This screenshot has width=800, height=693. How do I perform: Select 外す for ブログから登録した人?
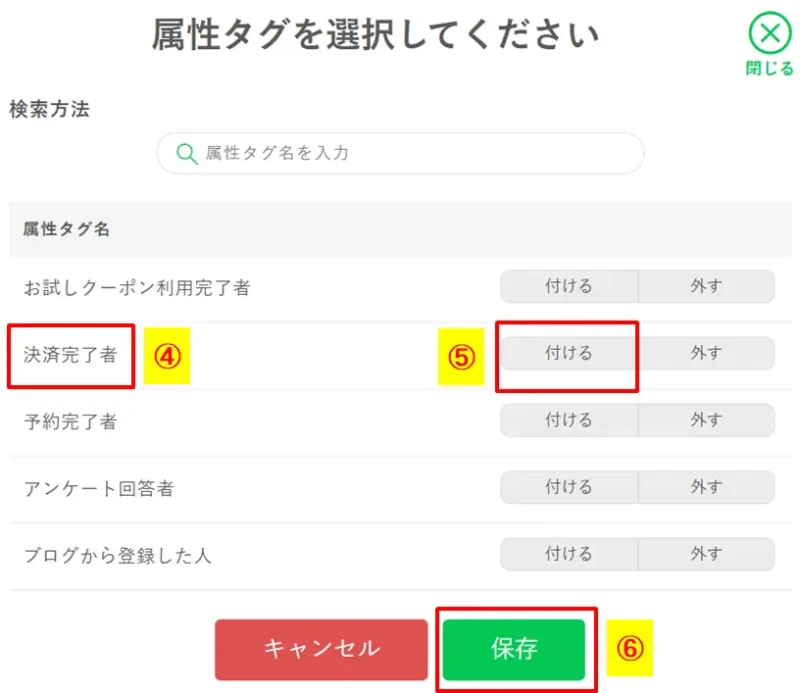coord(707,554)
